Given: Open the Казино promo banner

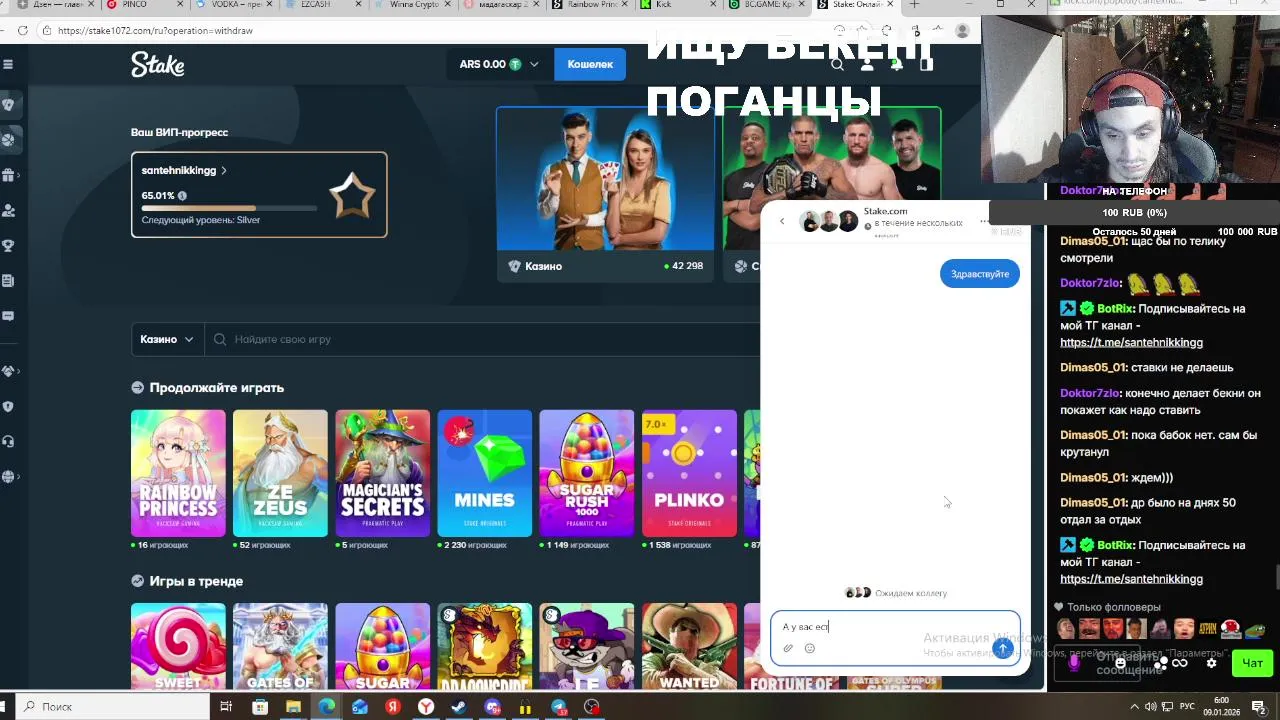Looking at the screenshot, I should [605, 193].
